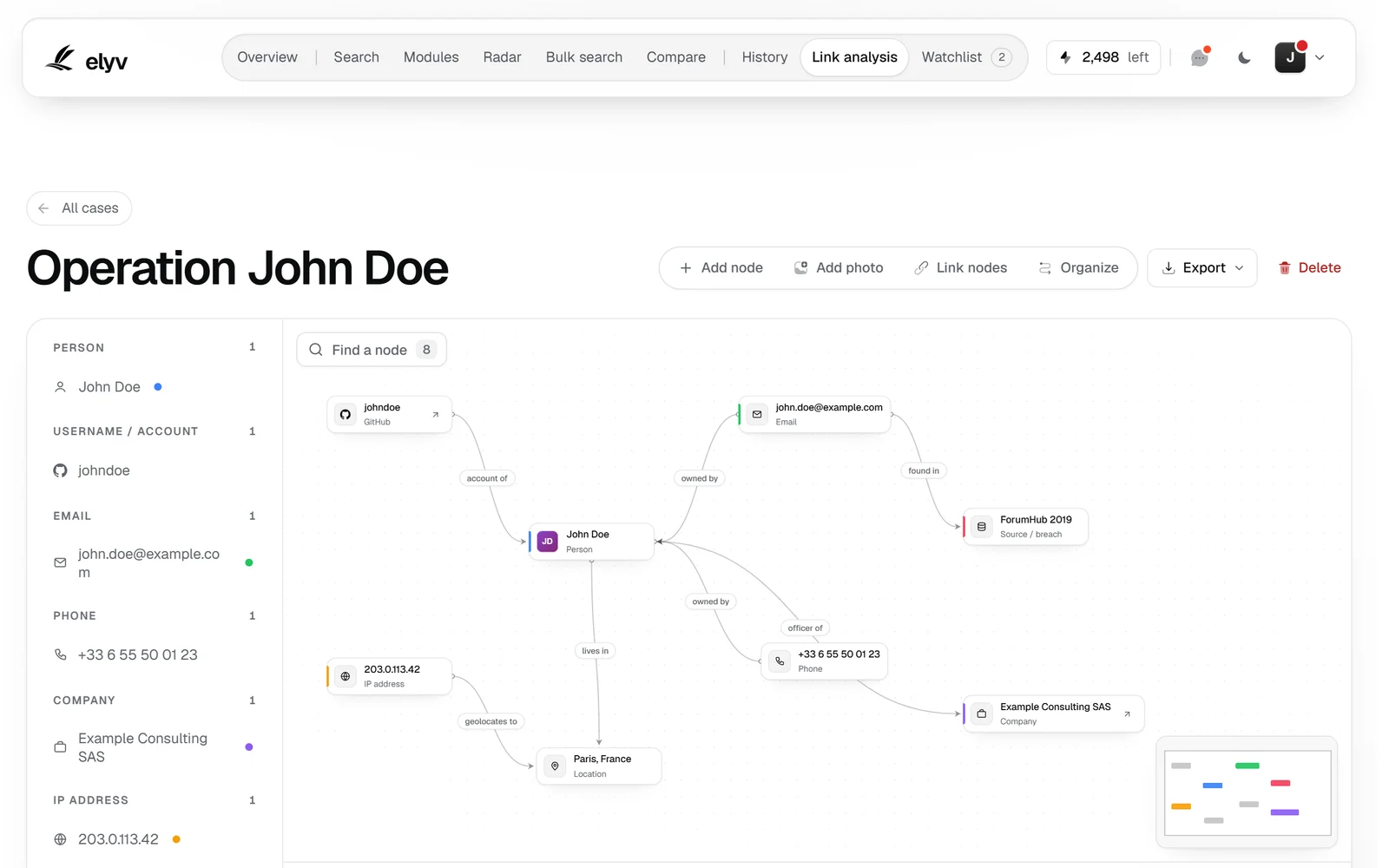
Task: Click globe icon on 203.0.113.42 node
Action: point(346,676)
